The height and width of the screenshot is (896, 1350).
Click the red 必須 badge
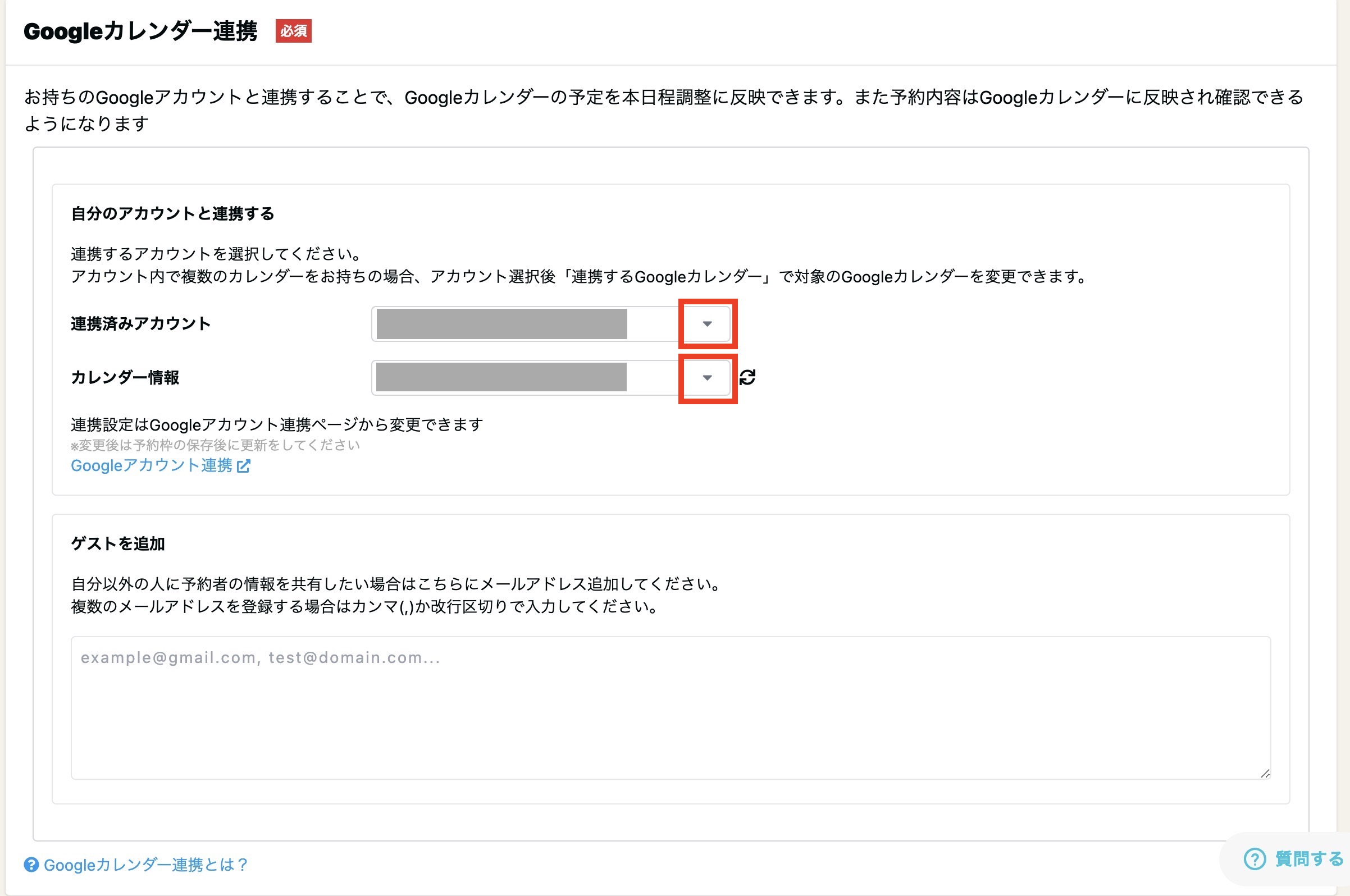[x=293, y=31]
